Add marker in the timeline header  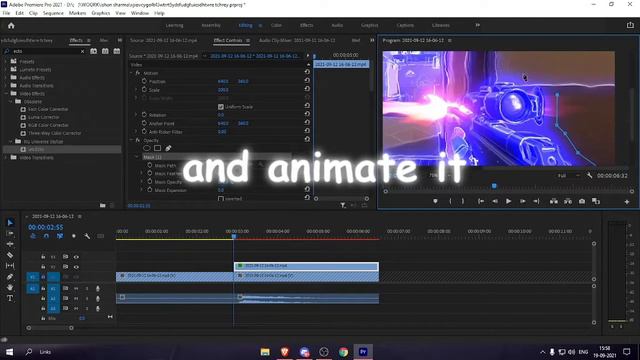(x=73, y=236)
